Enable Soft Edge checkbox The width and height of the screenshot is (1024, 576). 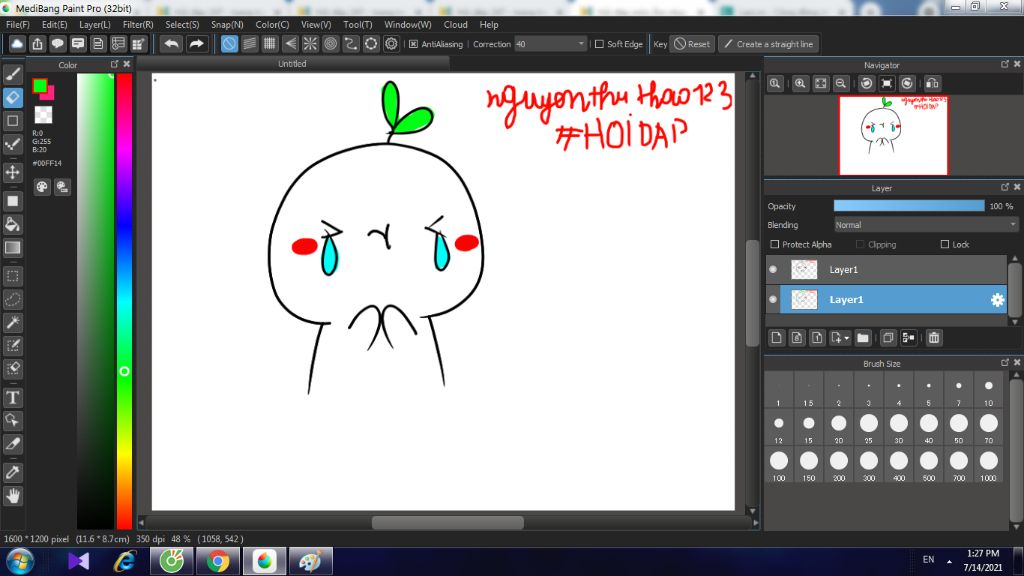[599, 44]
